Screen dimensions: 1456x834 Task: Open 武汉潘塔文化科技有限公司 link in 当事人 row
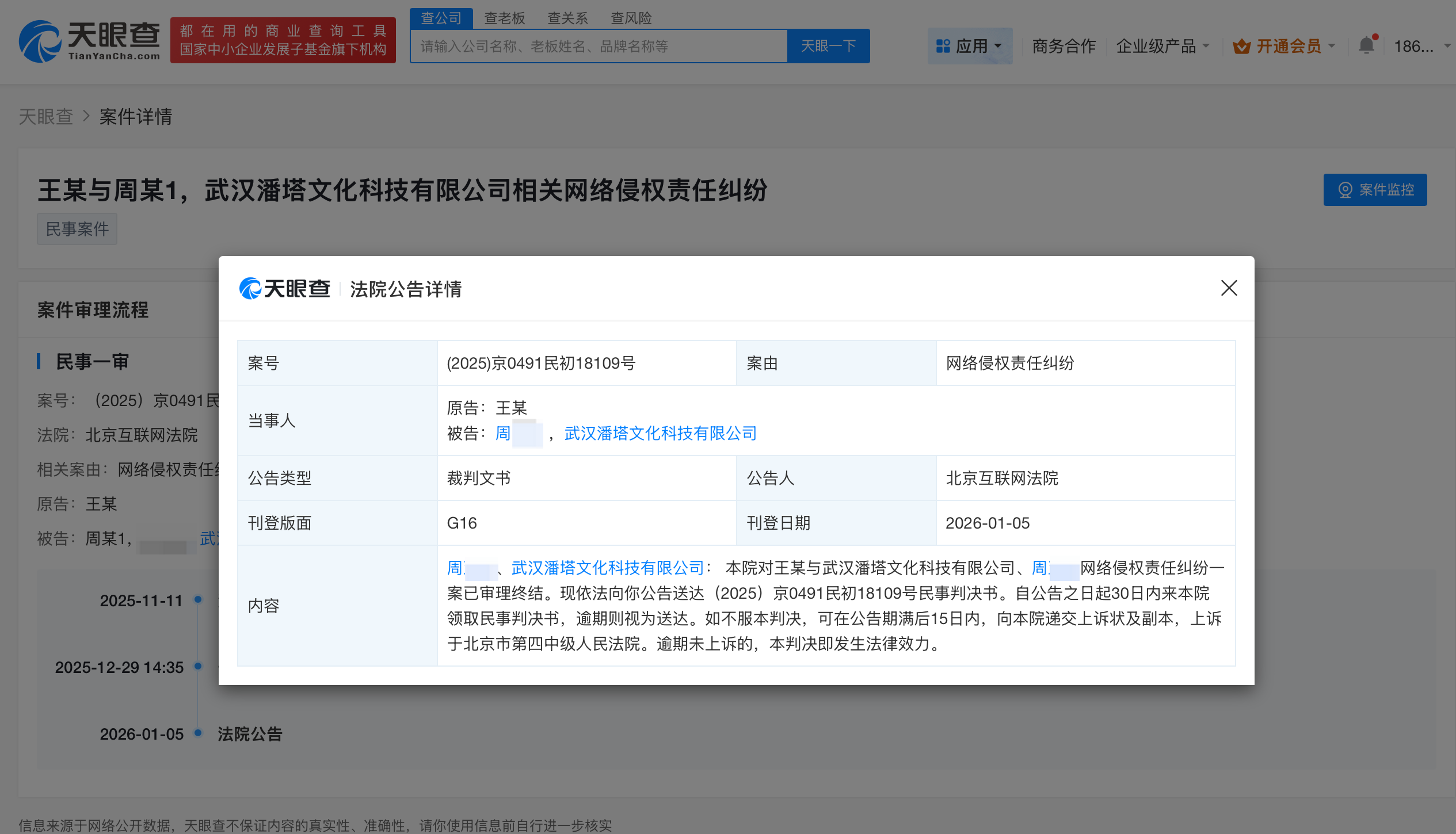pyautogui.click(x=660, y=433)
